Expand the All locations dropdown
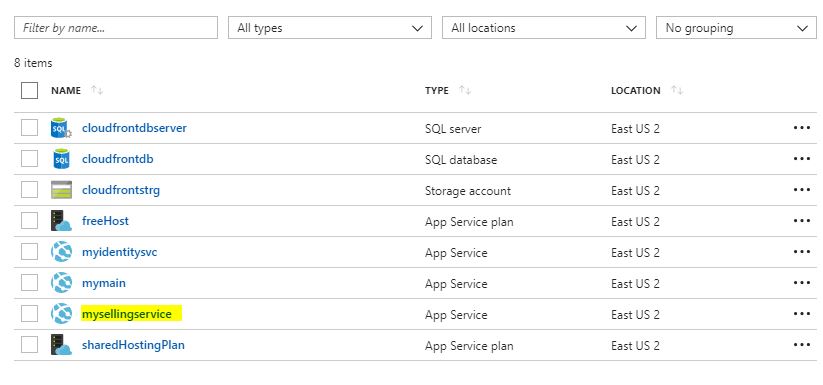The height and width of the screenshot is (385, 823). [544, 28]
